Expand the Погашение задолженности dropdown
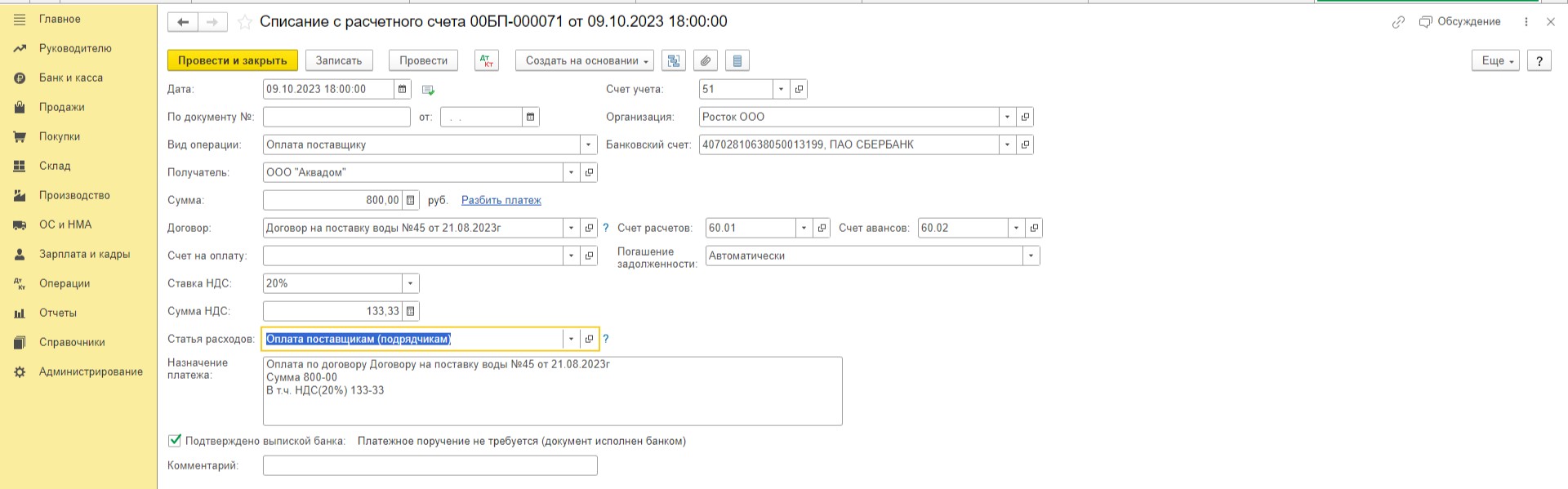Image resolution: width=1568 pixels, height=489 pixels. 1031,256
